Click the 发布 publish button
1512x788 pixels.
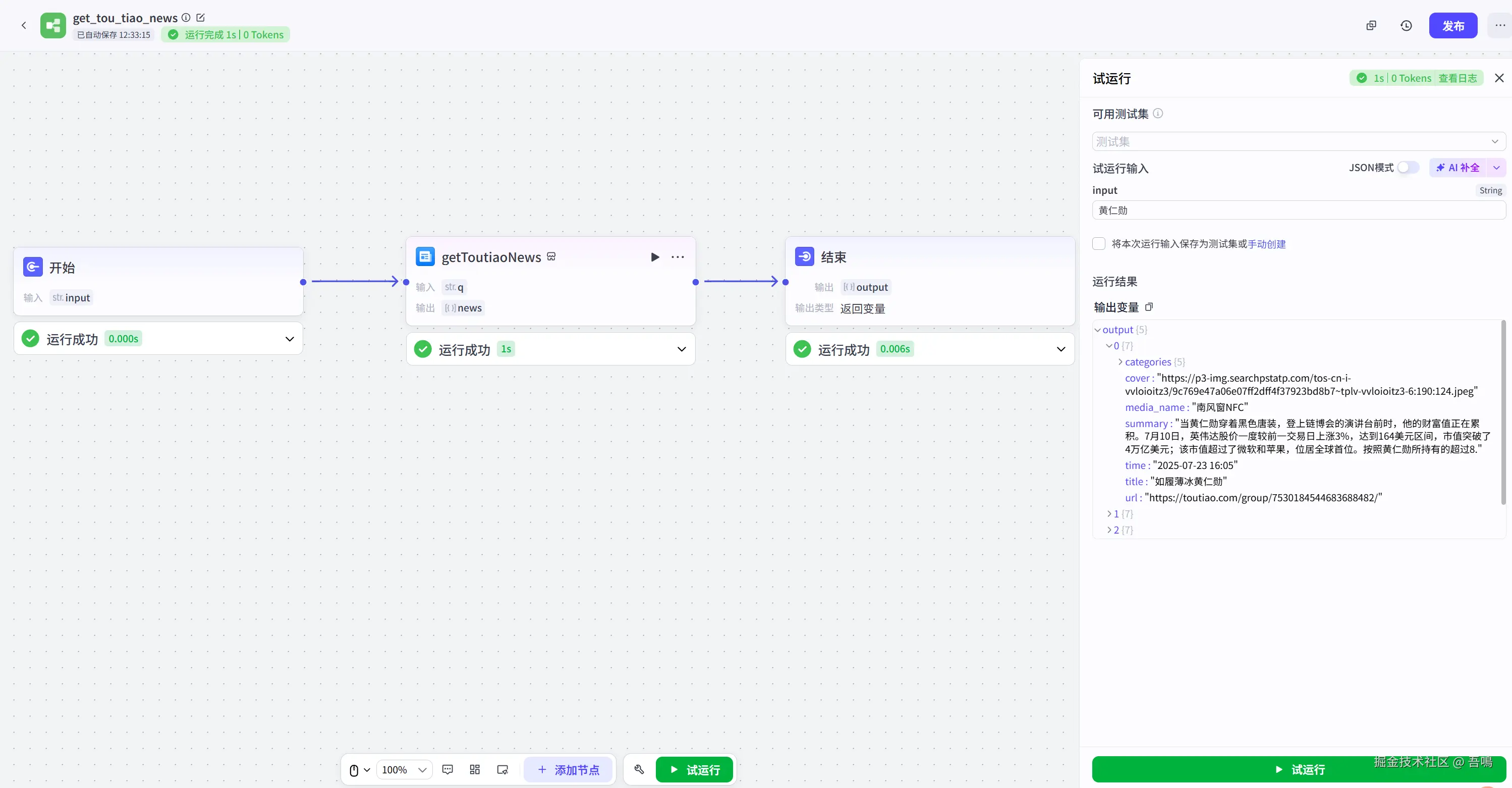pyautogui.click(x=1452, y=26)
